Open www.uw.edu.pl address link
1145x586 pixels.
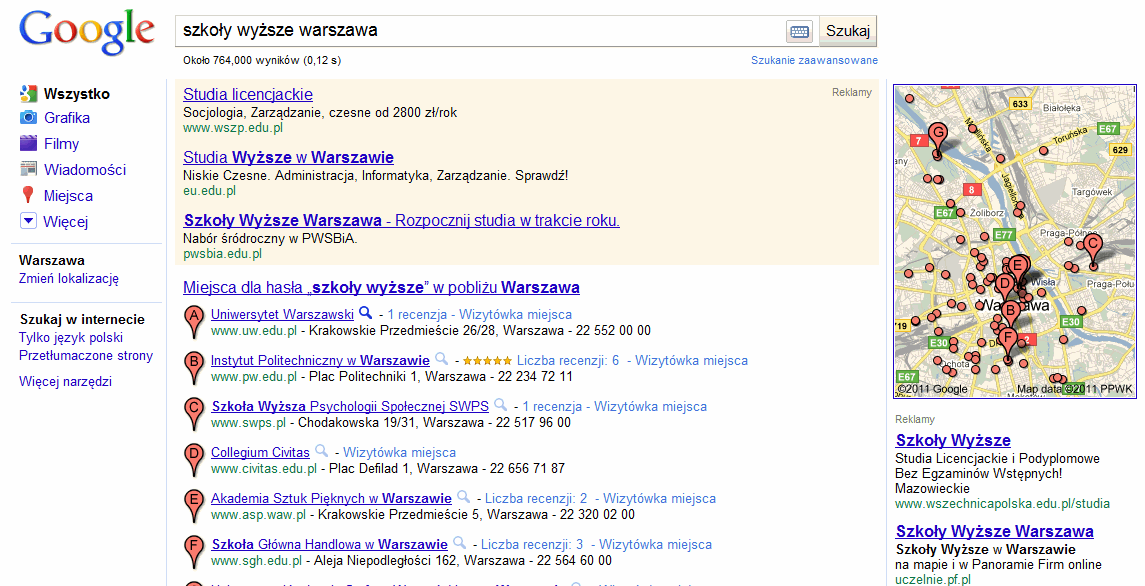[254, 330]
